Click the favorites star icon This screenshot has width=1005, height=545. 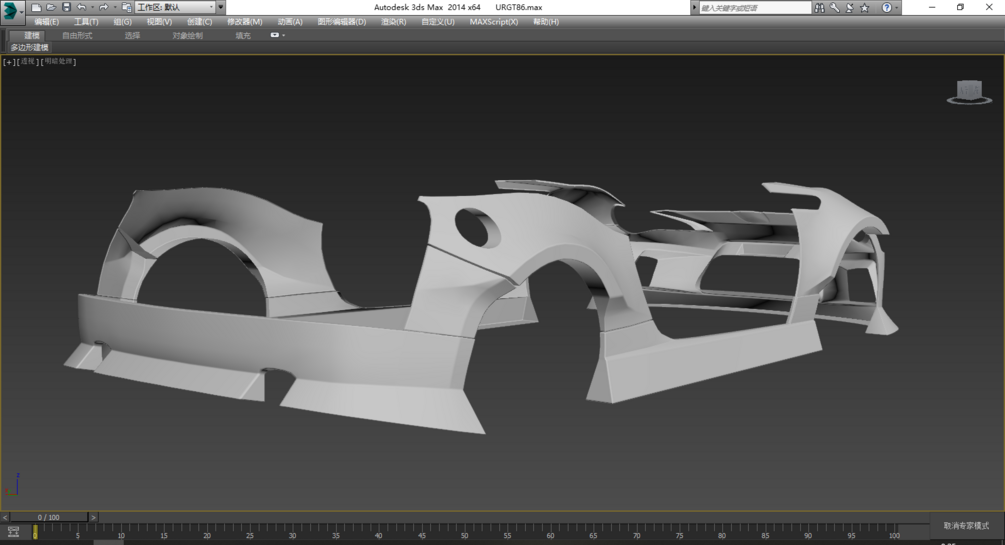[x=865, y=8]
